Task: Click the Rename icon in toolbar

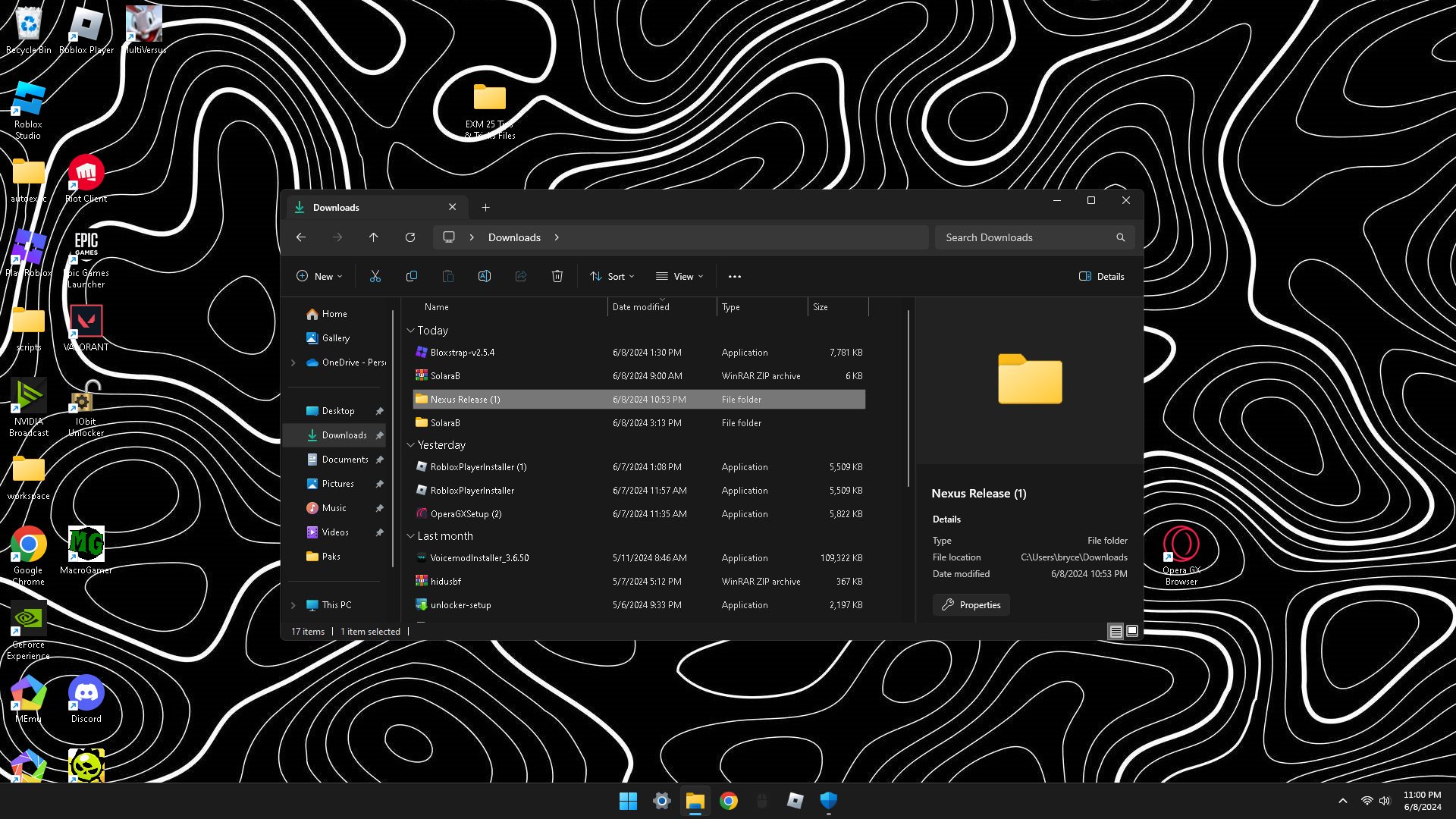Action: click(x=485, y=277)
